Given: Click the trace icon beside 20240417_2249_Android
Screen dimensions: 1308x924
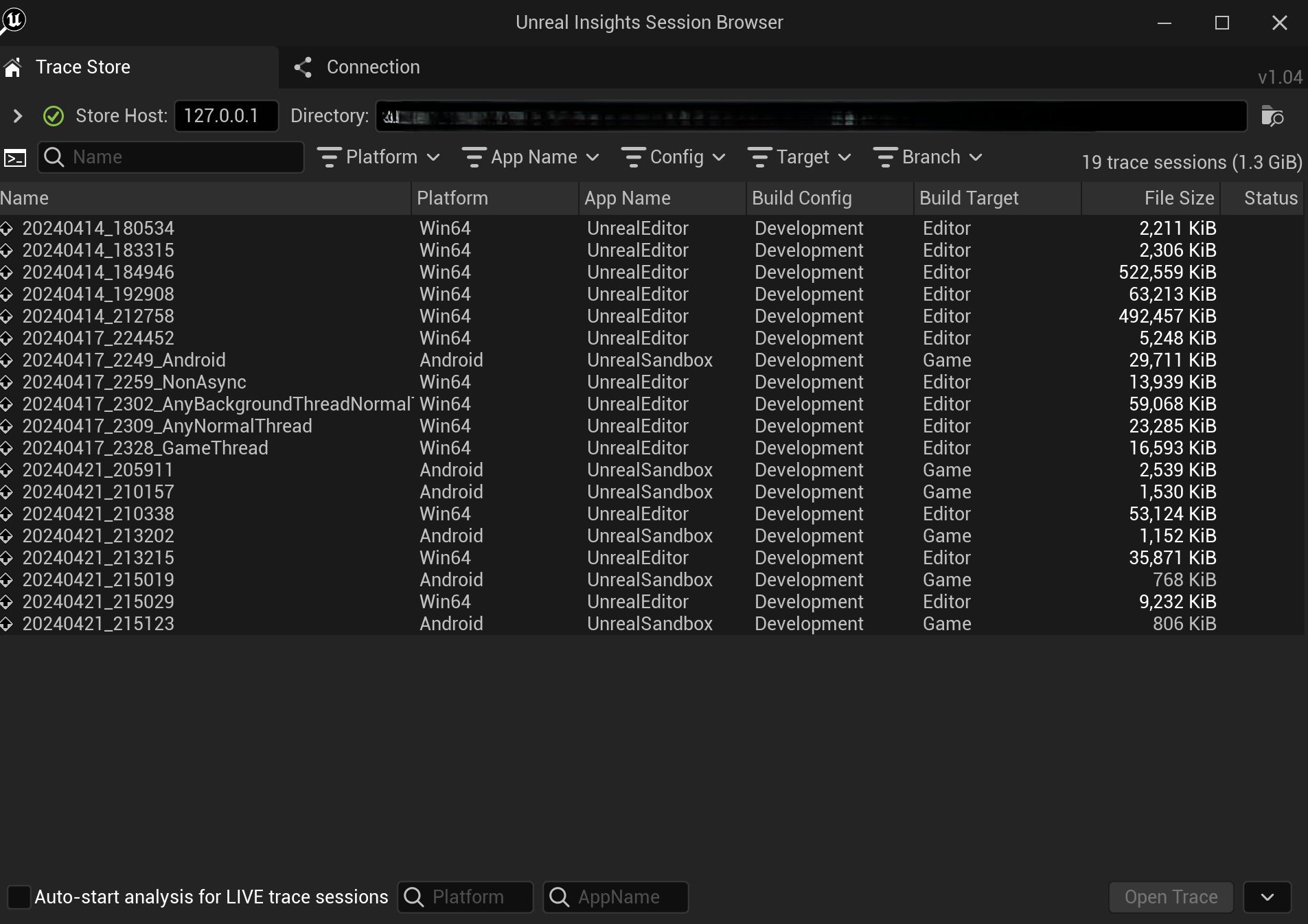Looking at the screenshot, I should 6,360.
